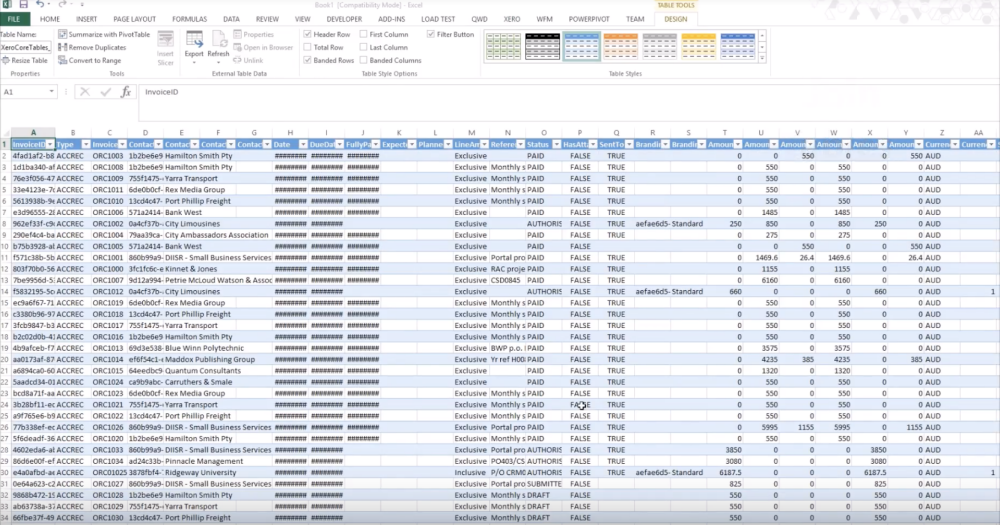1000x525 pixels.
Task: Click Resize Table
Action: [x=25, y=61]
